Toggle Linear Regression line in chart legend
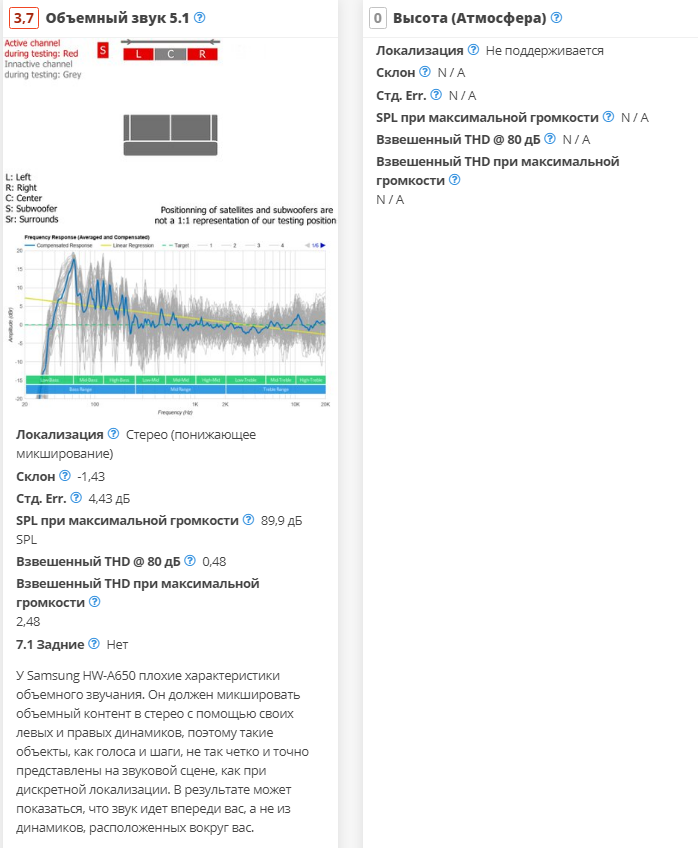The width and height of the screenshot is (698, 848). coord(128,244)
